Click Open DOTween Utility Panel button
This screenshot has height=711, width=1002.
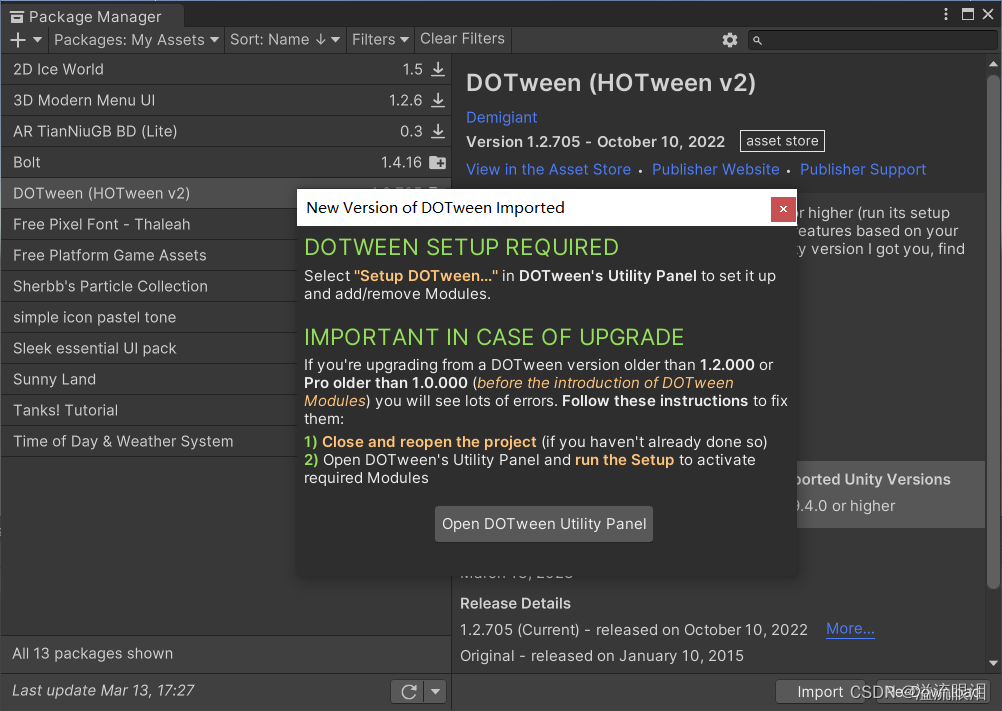pyautogui.click(x=544, y=524)
